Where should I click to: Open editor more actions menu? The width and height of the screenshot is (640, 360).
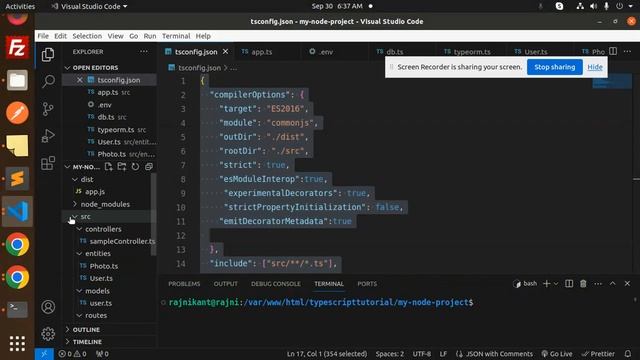pyautogui.click(x=627, y=51)
